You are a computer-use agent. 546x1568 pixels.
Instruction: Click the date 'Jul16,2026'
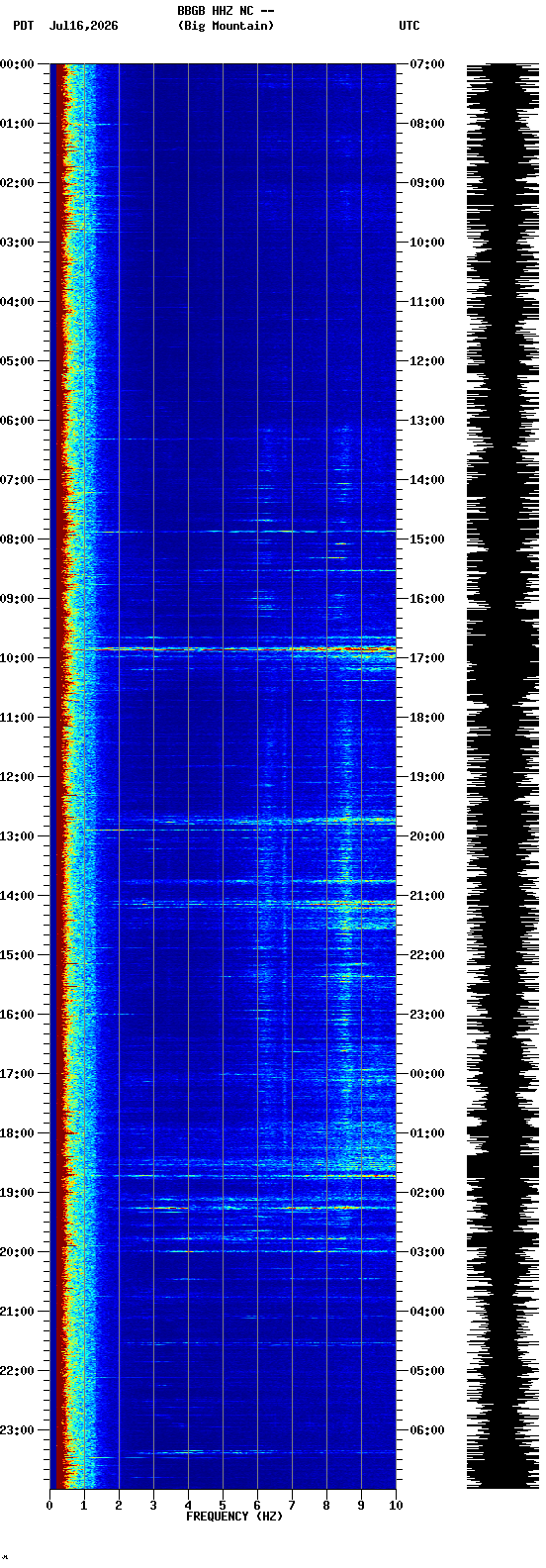click(83, 26)
